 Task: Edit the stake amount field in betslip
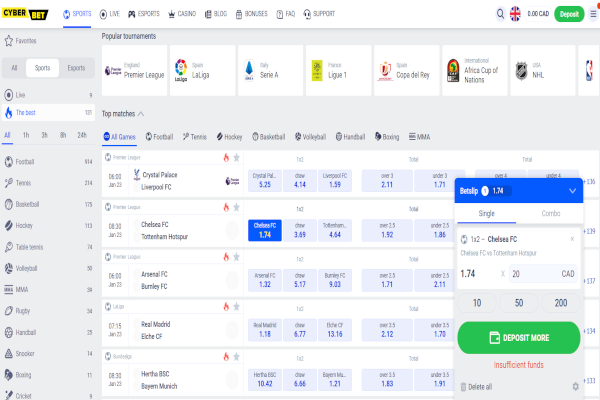[543, 274]
